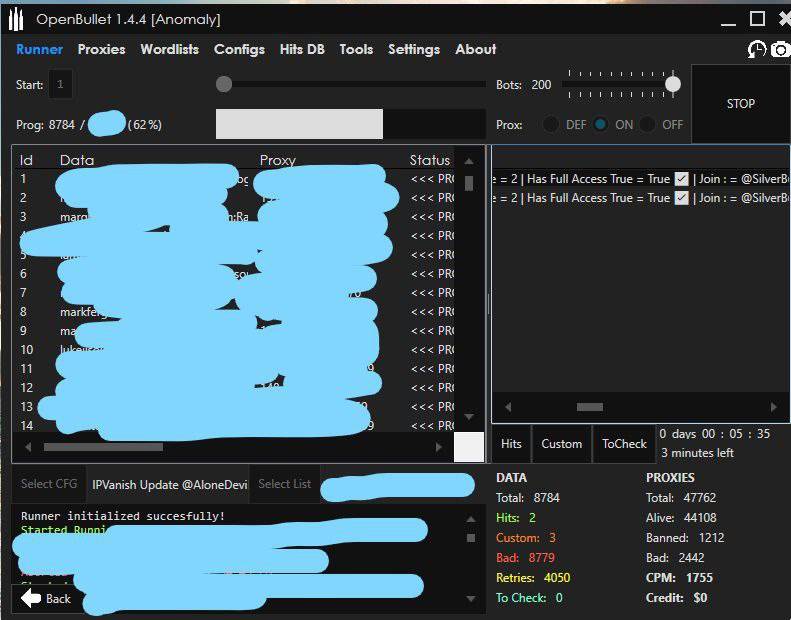
Task: Click the Back arrow icon
Action: click(31, 598)
